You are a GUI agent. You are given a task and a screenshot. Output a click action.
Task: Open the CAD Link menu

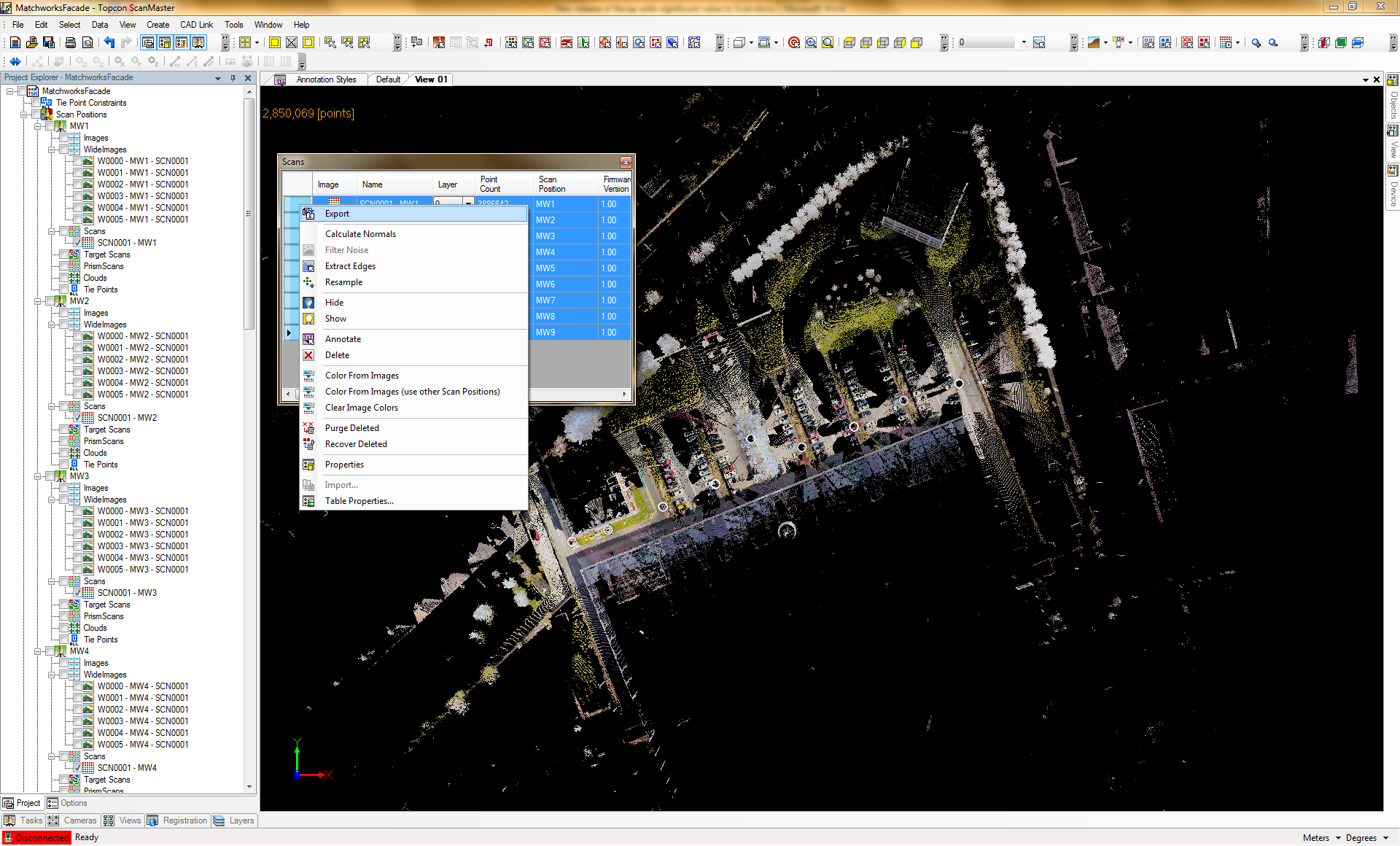pos(196,25)
